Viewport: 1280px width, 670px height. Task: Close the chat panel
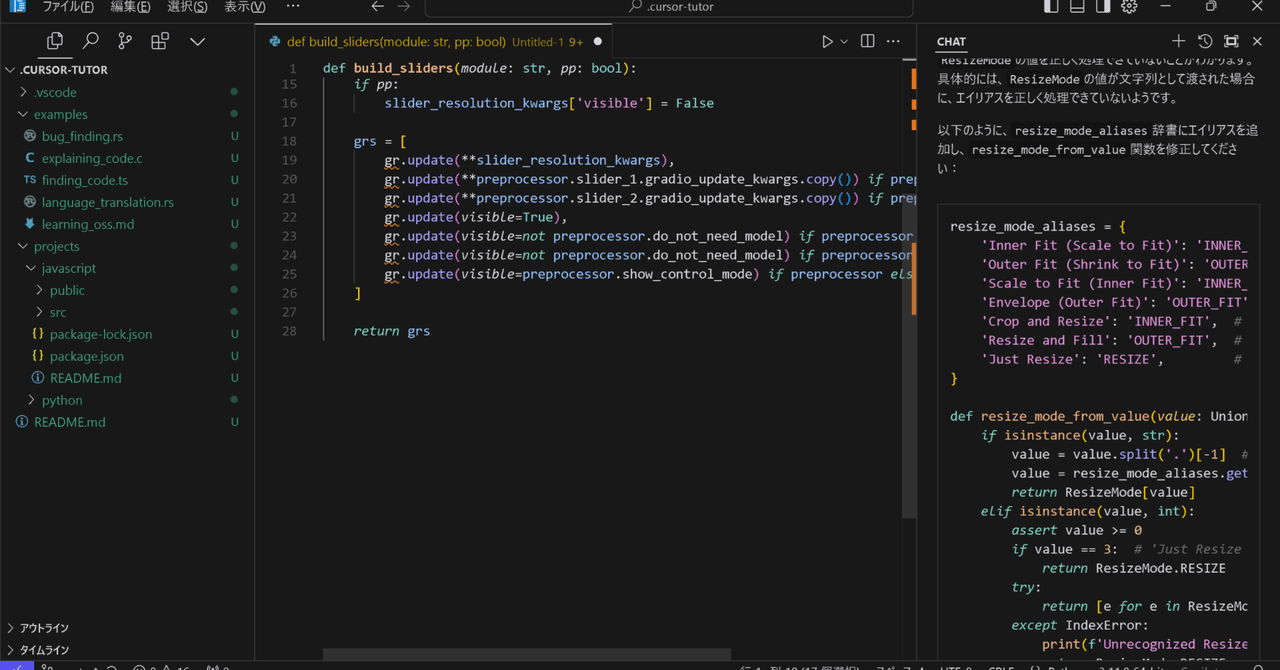pyautogui.click(x=1258, y=41)
